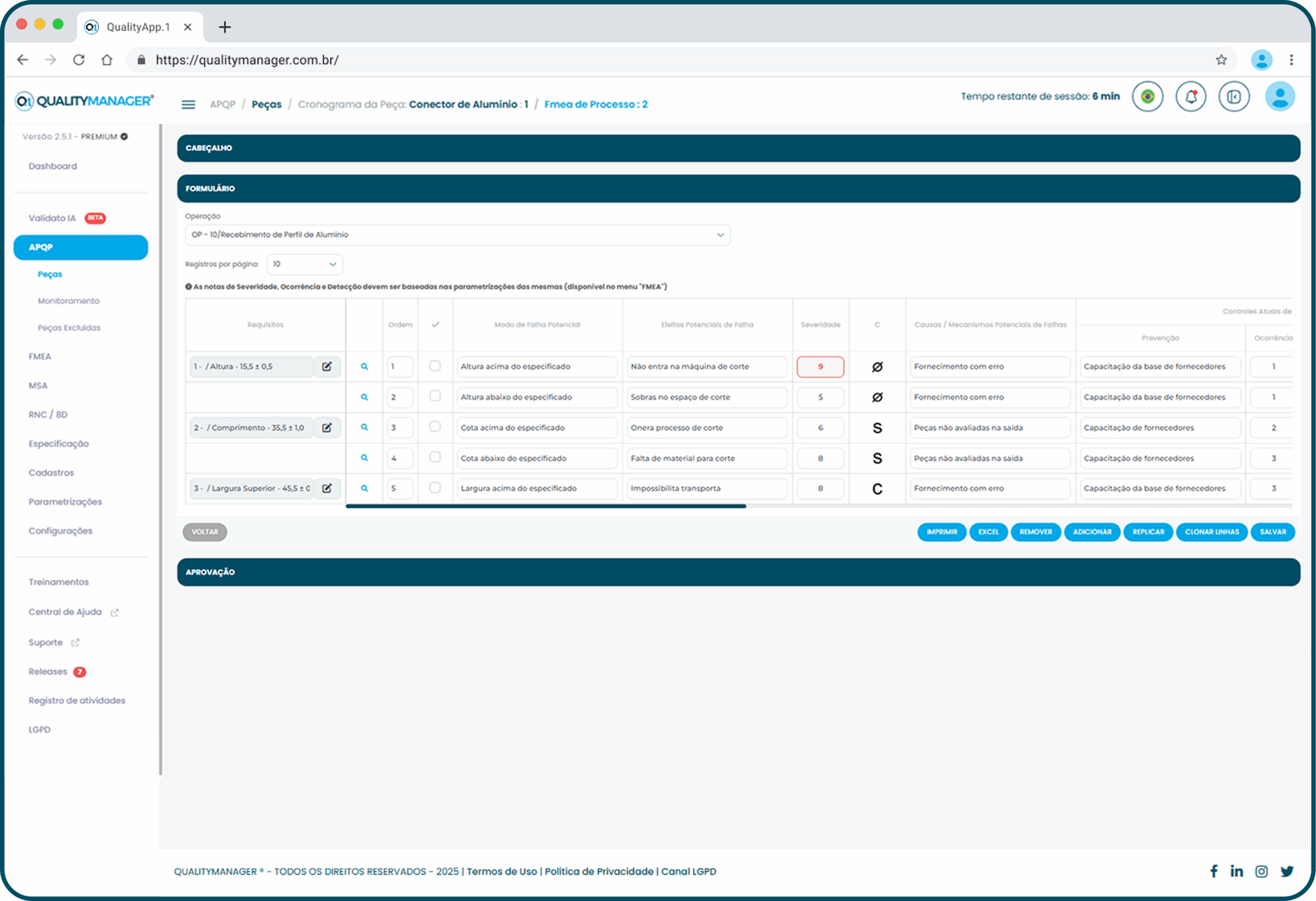Check the checkbox in row order 1
The width and height of the screenshot is (1316, 901).
[435, 366]
